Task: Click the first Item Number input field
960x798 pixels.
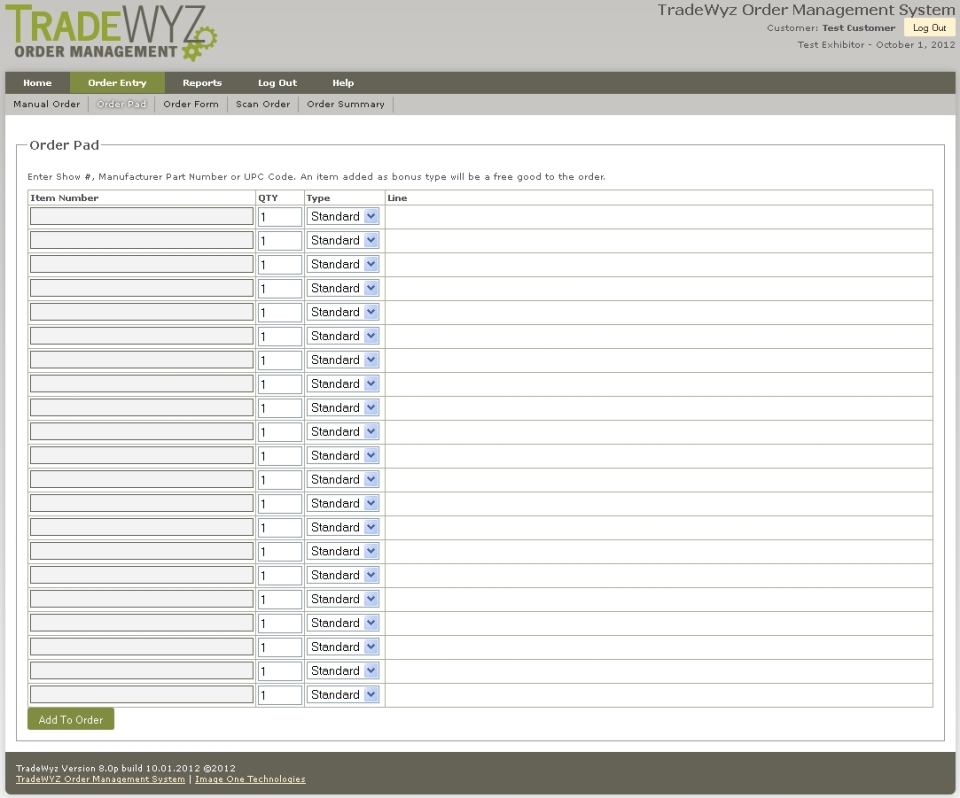Action: pos(141,216)
